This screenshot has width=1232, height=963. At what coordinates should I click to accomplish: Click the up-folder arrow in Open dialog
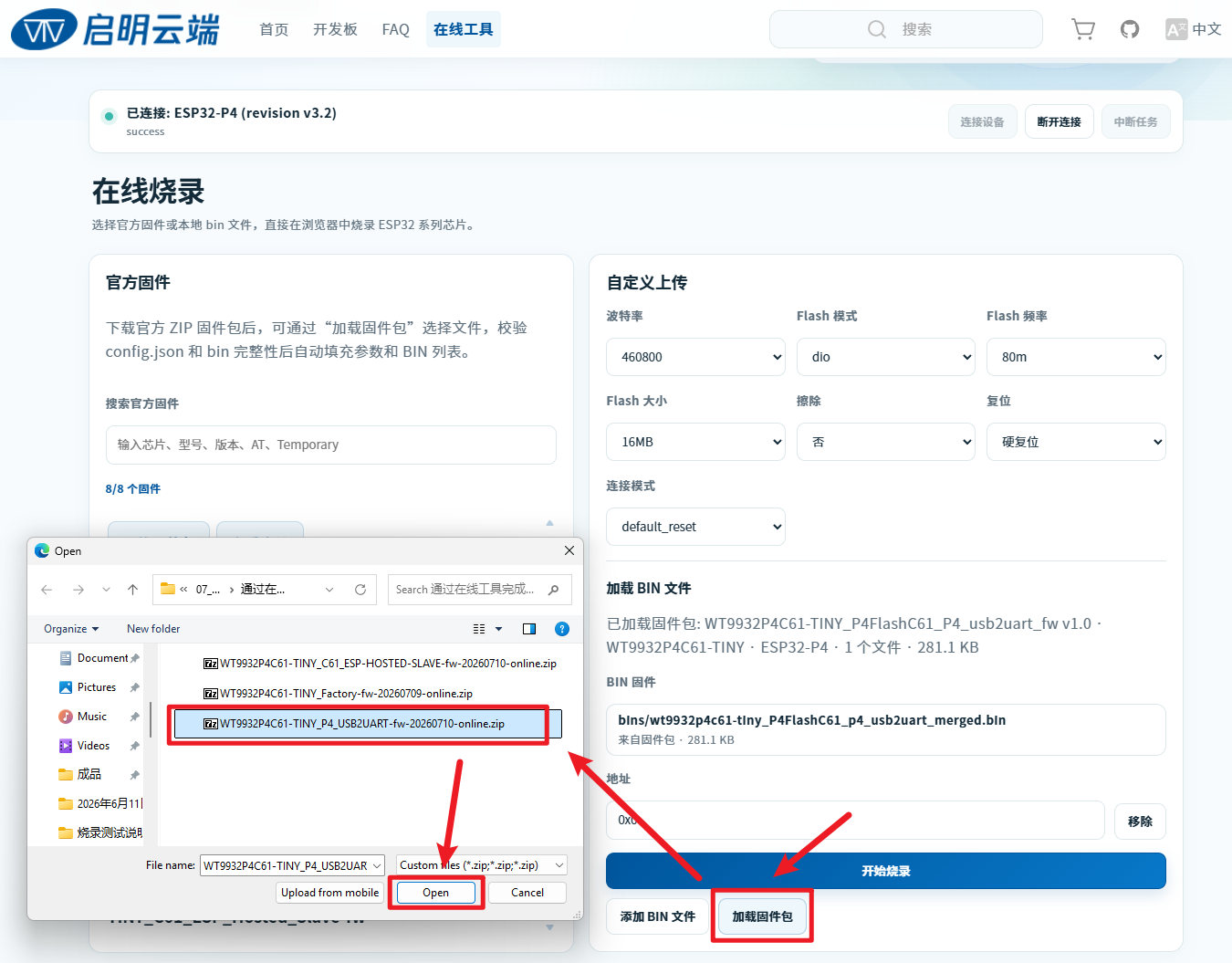coord(133,590)
